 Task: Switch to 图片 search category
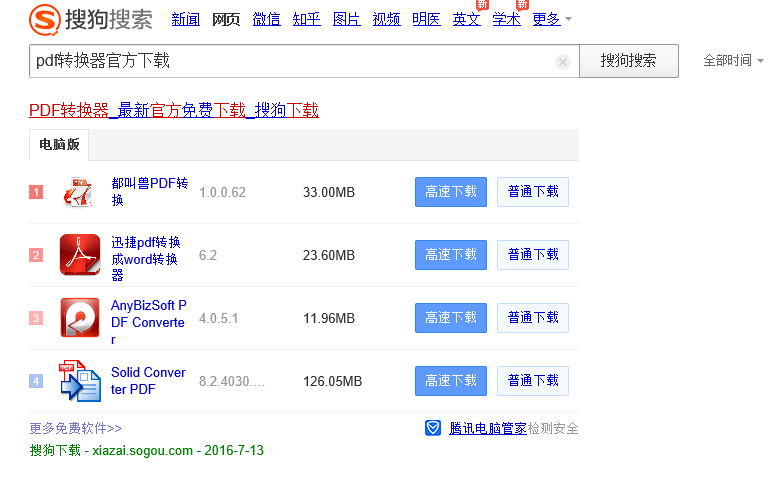(346, 19)
